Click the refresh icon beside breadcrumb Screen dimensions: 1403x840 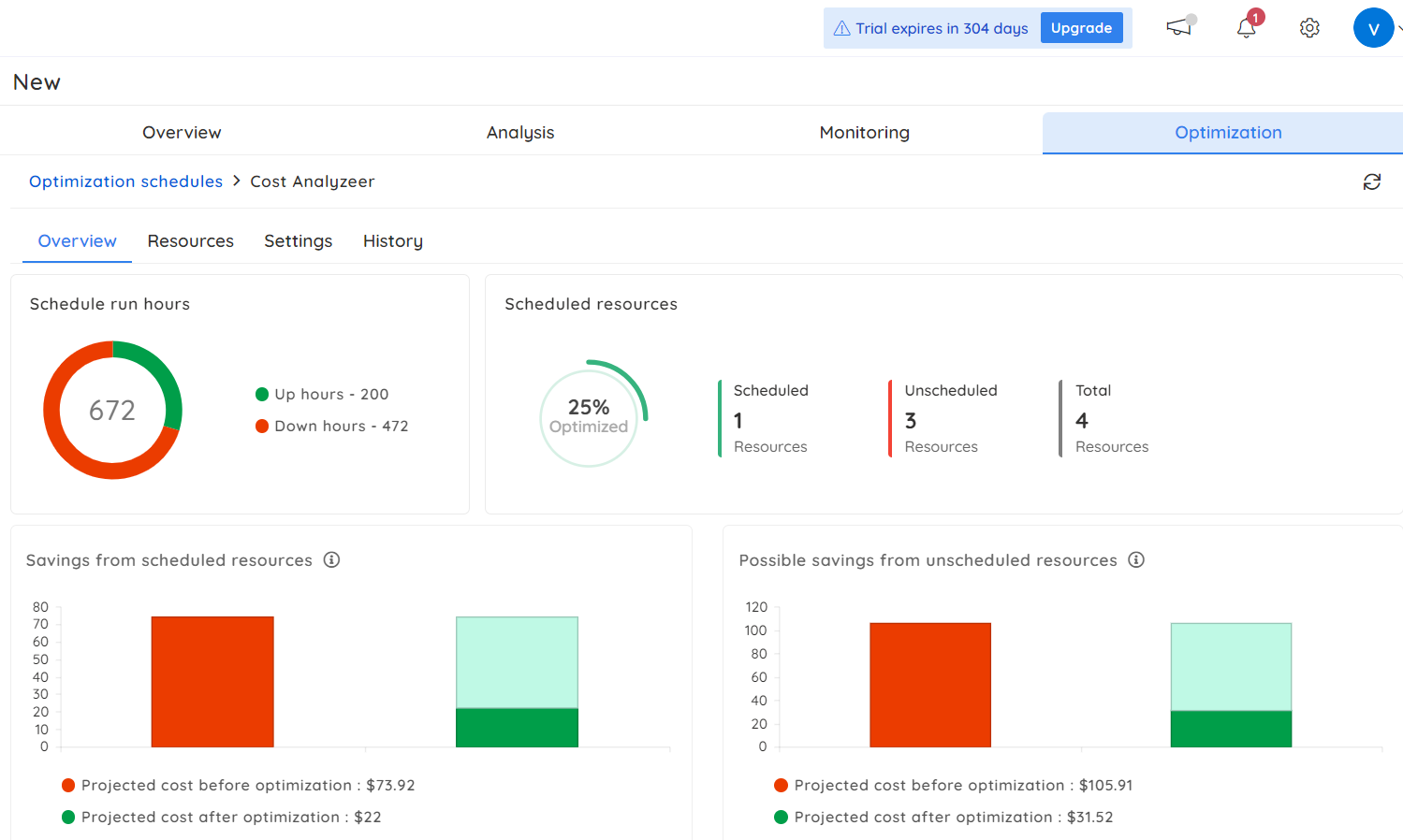point(1371,181)
